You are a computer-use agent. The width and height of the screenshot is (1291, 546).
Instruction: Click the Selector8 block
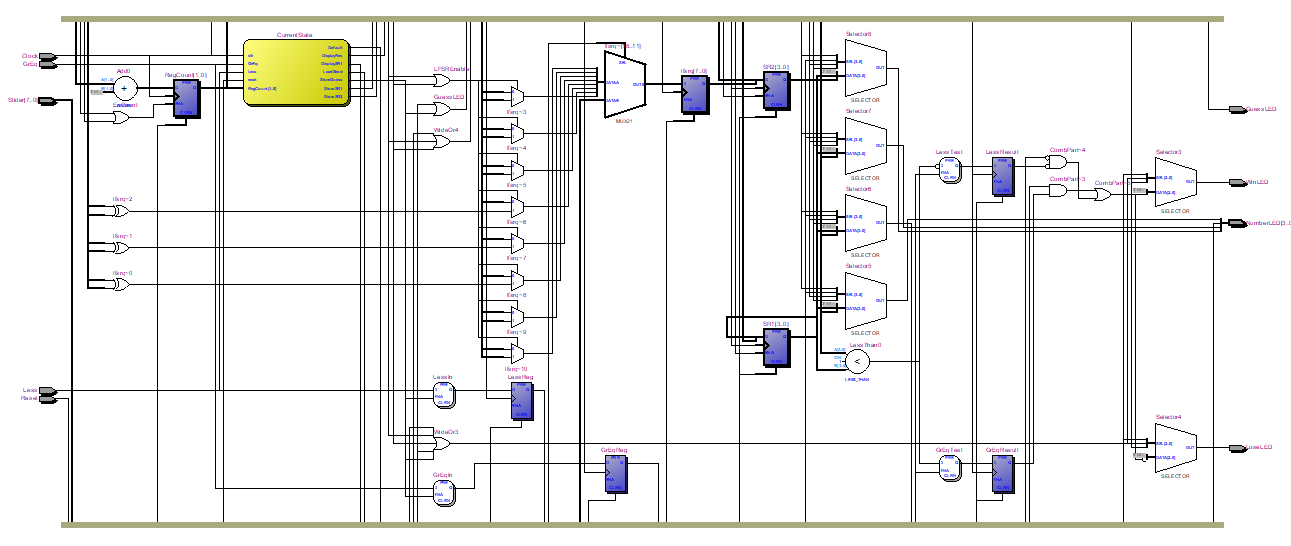865,67
